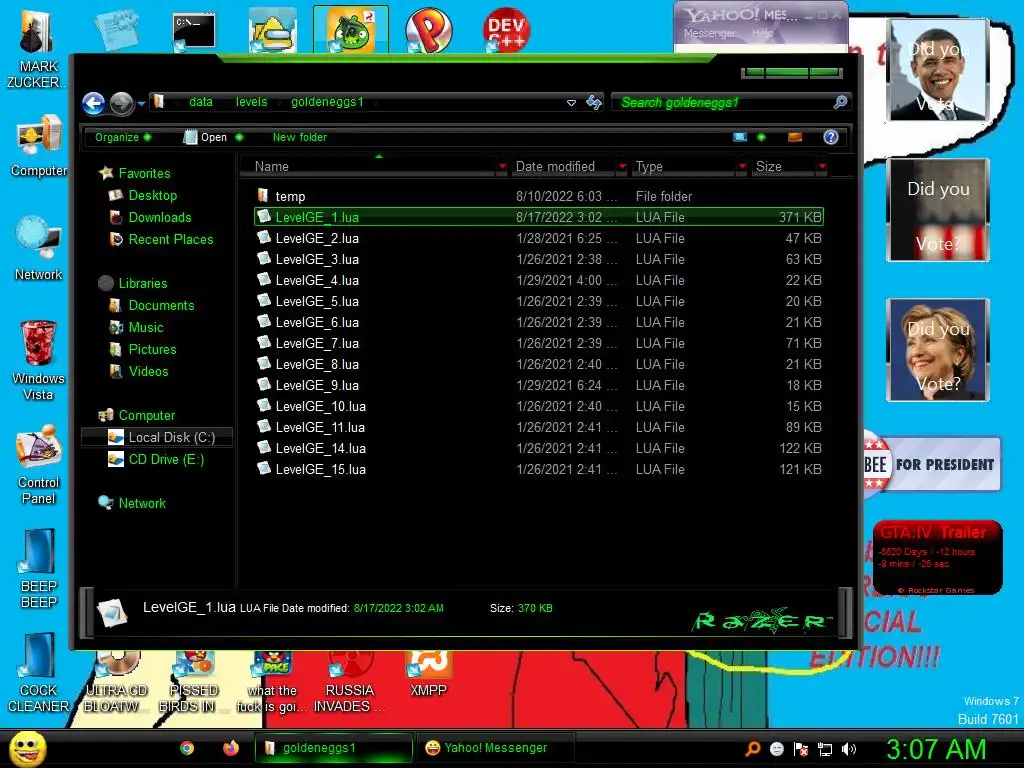Open the Videos library
The height and width of the screenshot is (768, 1024).
coord(148,372)
